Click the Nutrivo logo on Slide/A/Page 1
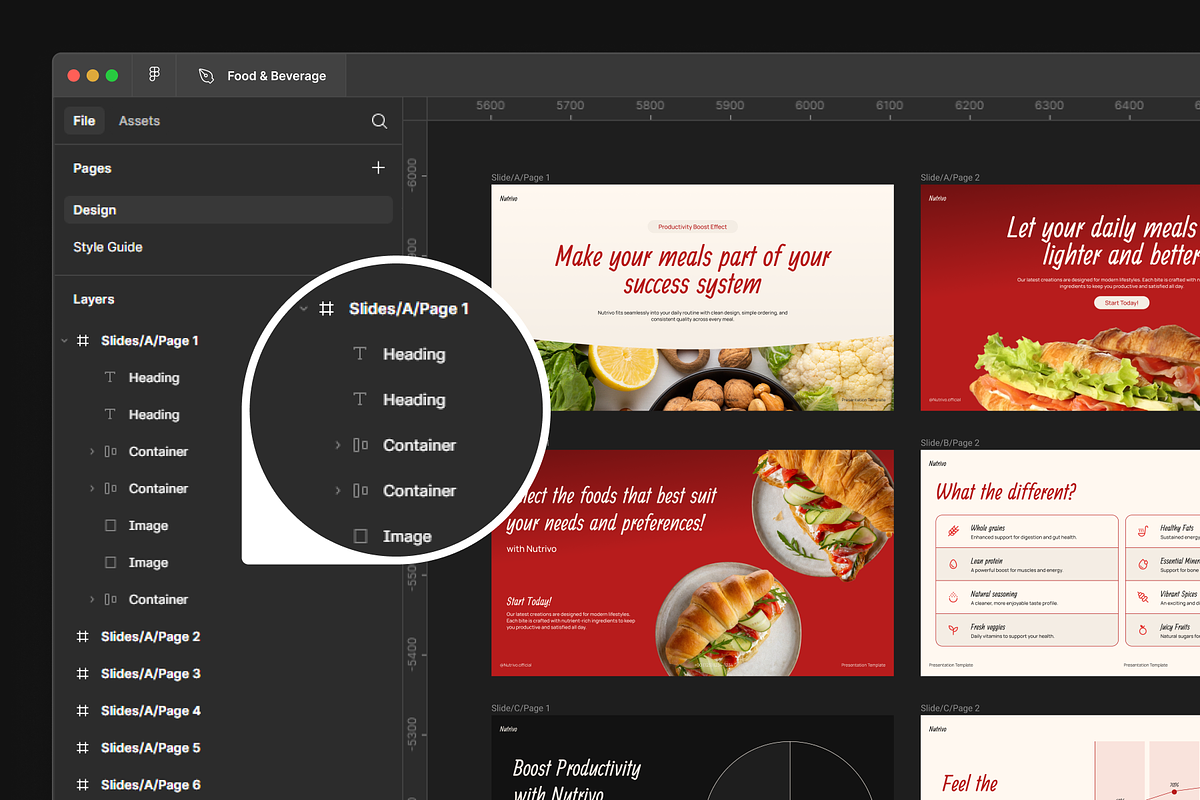Screen dimensions: 1200x800 click(x=509, y=199)
